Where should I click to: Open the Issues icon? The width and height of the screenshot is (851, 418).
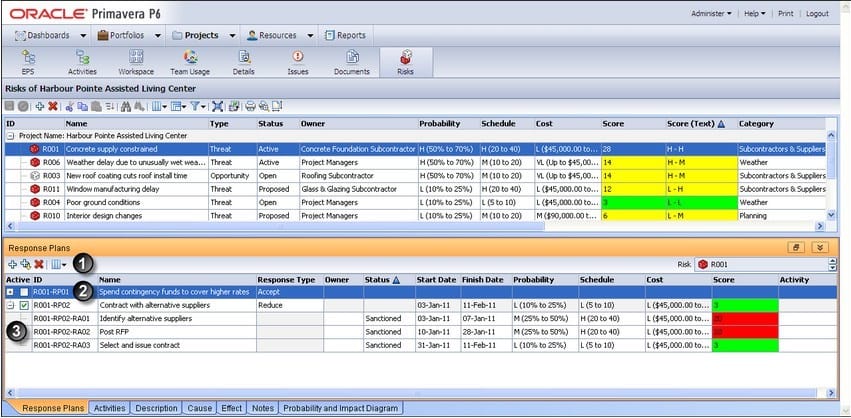298,61
